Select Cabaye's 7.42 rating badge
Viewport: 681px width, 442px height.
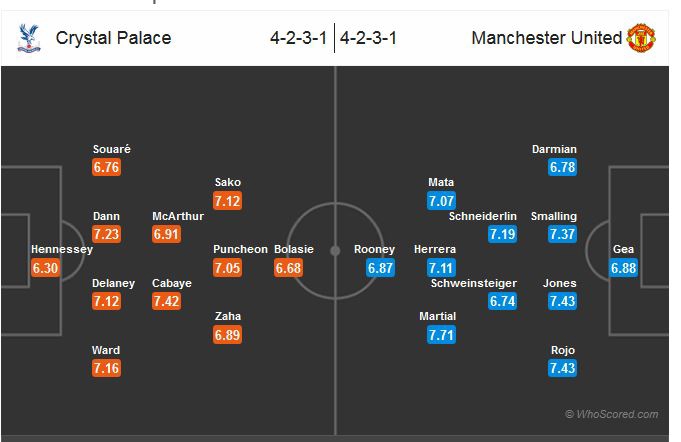tap(167, 302)
